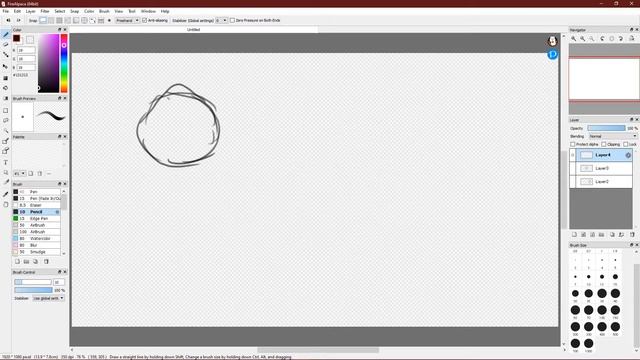Open the Freehand mode dropdown
The height and width of the screenshot is (360, 640).
127,20
